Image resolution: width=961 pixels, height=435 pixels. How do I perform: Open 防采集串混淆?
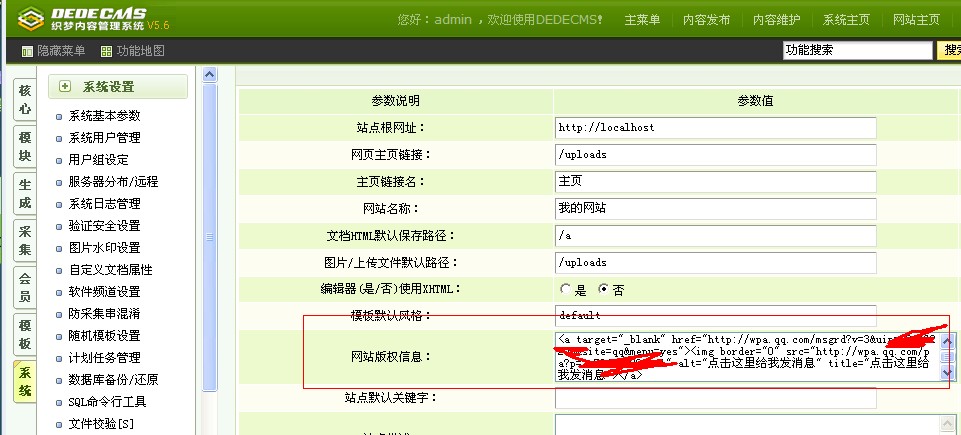(104, 314)
